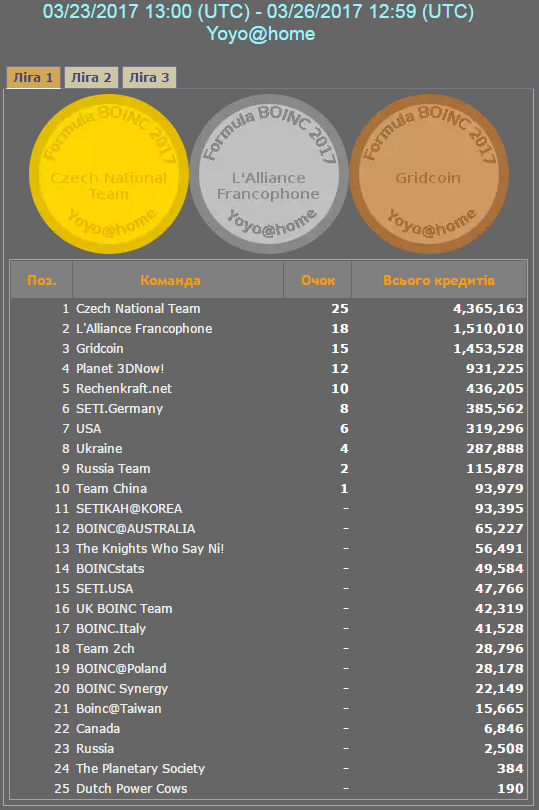Select the Dutch Power Cows row

pyautogui.click(x=269, y=788)
